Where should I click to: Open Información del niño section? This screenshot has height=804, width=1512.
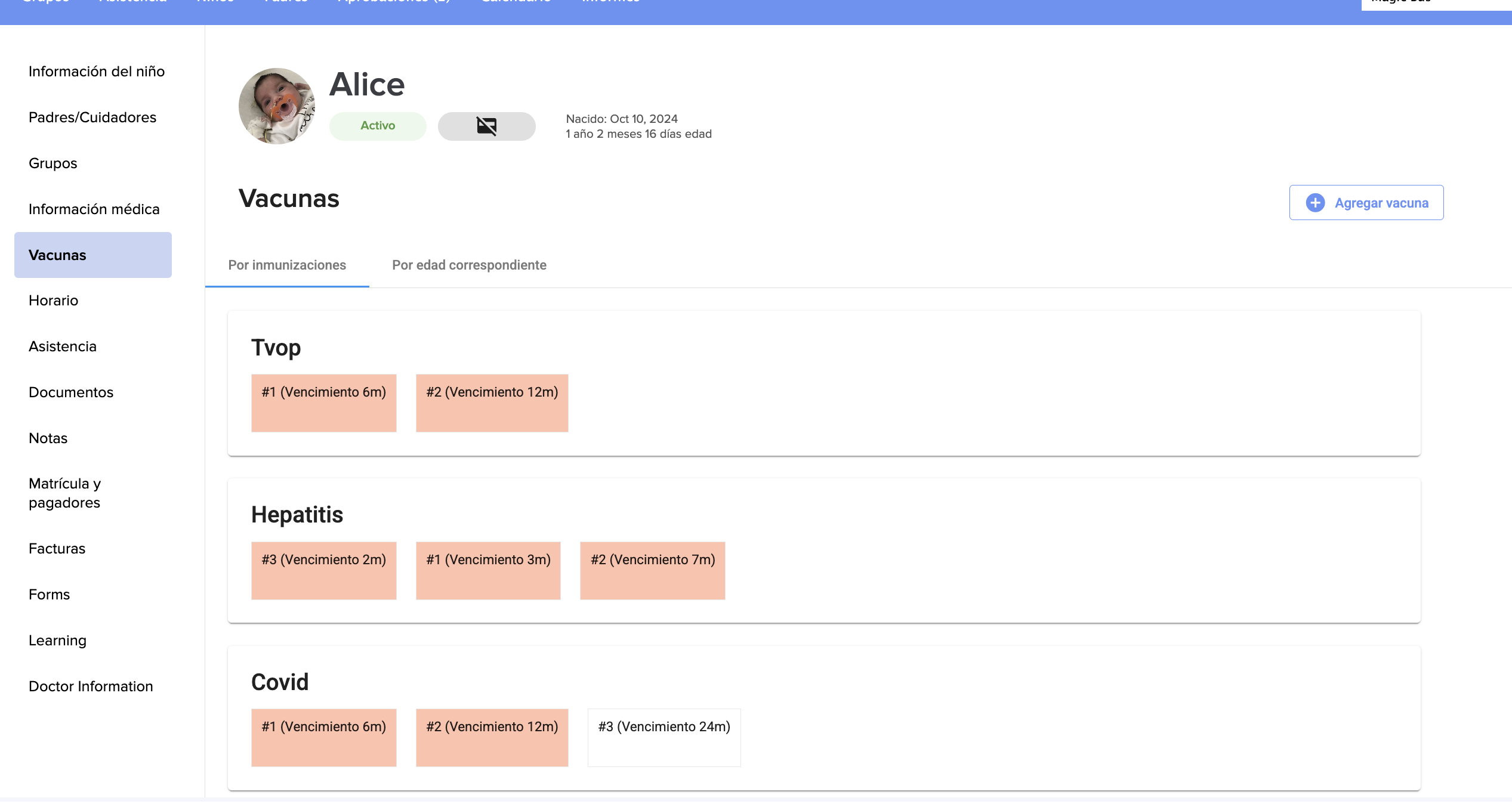(x=97, y=72)
